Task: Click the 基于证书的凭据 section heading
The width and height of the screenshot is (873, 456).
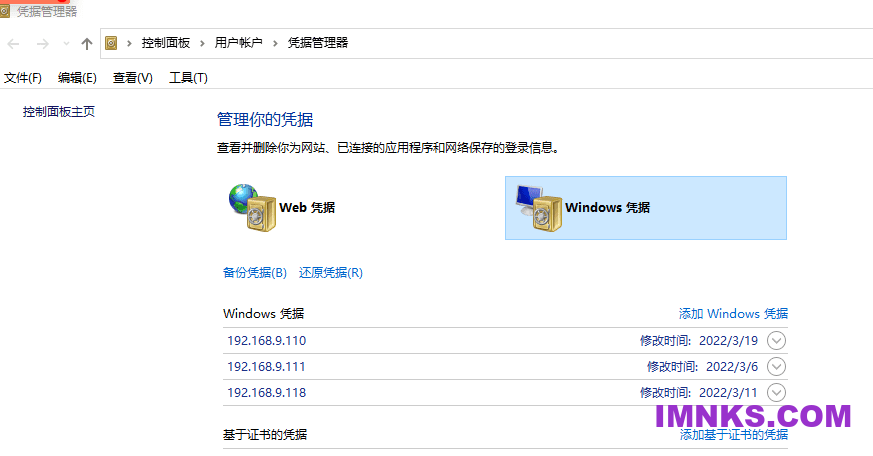Action: pyautogui.click(x=265, y=435)
